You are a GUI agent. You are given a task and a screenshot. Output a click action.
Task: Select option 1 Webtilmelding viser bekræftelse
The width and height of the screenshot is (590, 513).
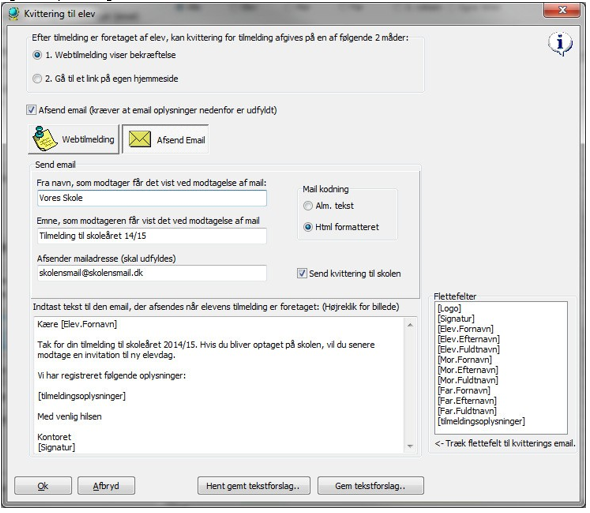(x=37, y=55)
